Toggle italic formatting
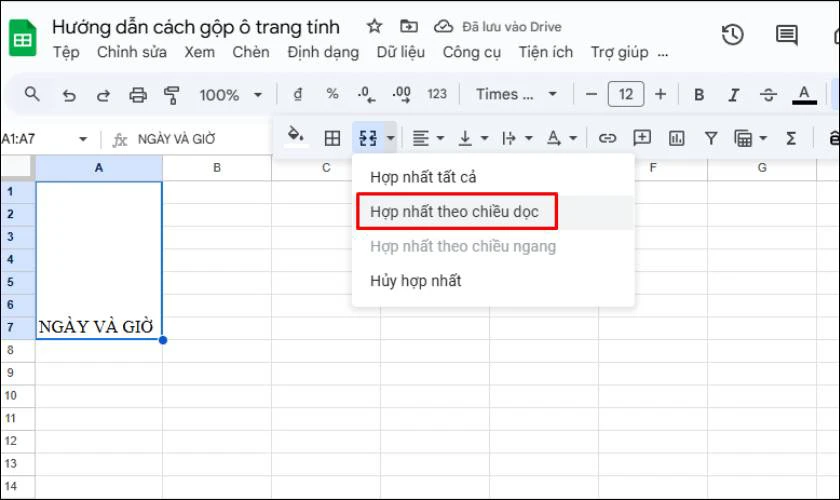This screenshot has width=840, height=500. 733,95
